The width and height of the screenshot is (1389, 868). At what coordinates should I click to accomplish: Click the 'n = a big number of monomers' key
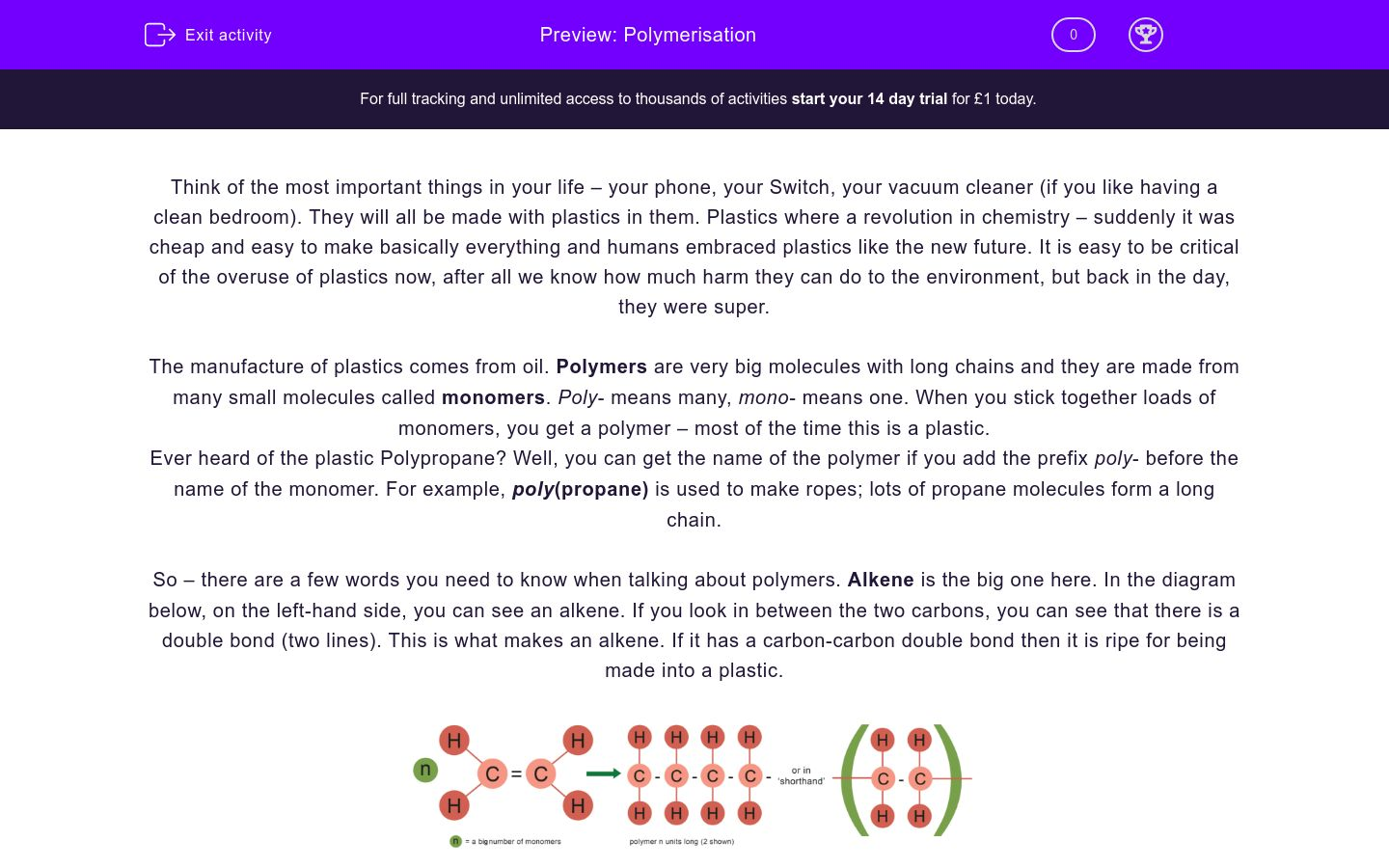(x=506, y=841)
